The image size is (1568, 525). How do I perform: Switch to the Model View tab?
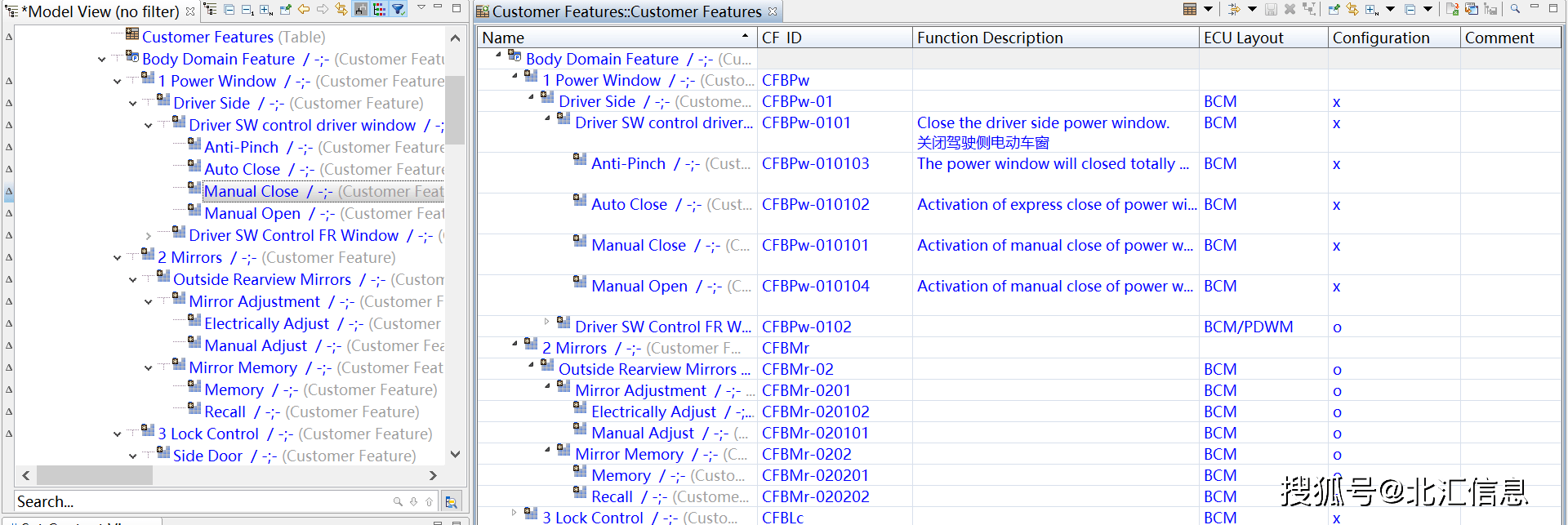(x=98, y=11)
